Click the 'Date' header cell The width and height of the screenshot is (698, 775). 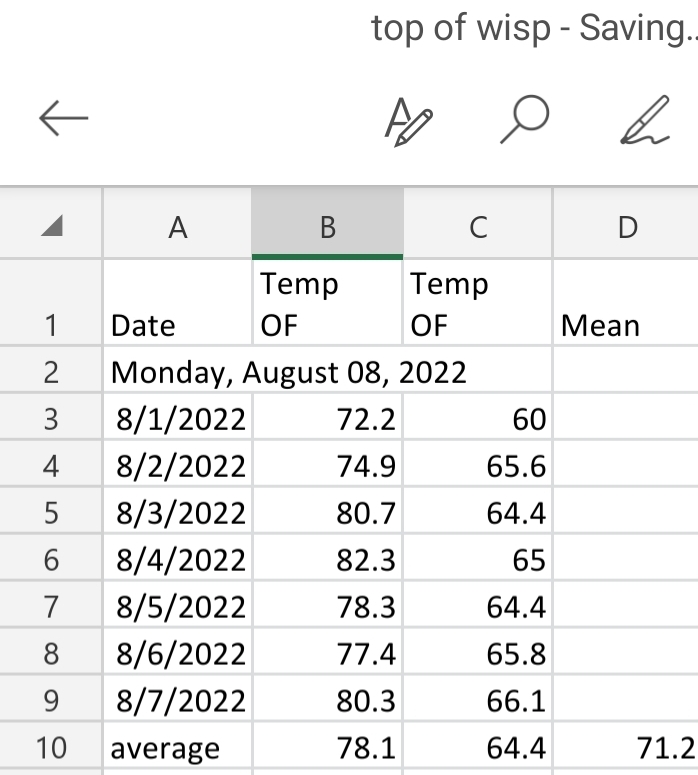click(x=177, y=302)
